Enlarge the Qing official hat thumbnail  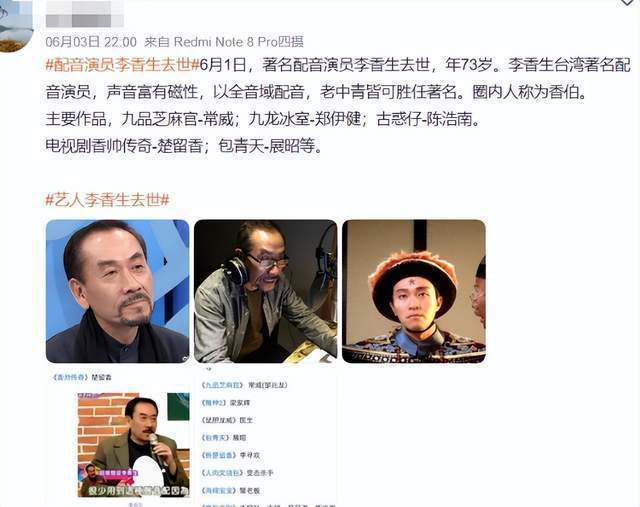coord(413,291)
